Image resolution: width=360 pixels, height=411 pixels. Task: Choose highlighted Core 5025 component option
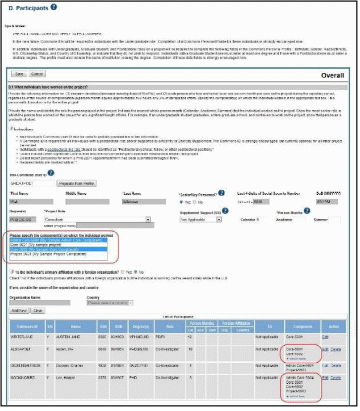coord(58,249)
